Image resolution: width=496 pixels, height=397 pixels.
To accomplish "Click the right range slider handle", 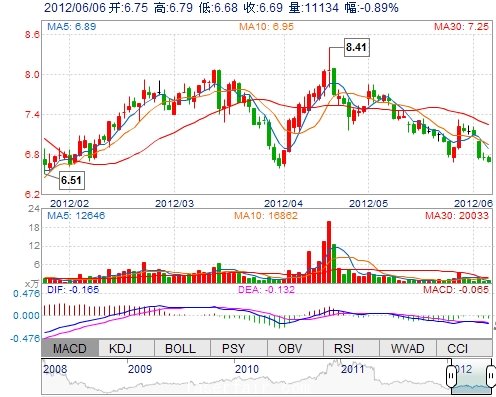I will coord(491,376).
